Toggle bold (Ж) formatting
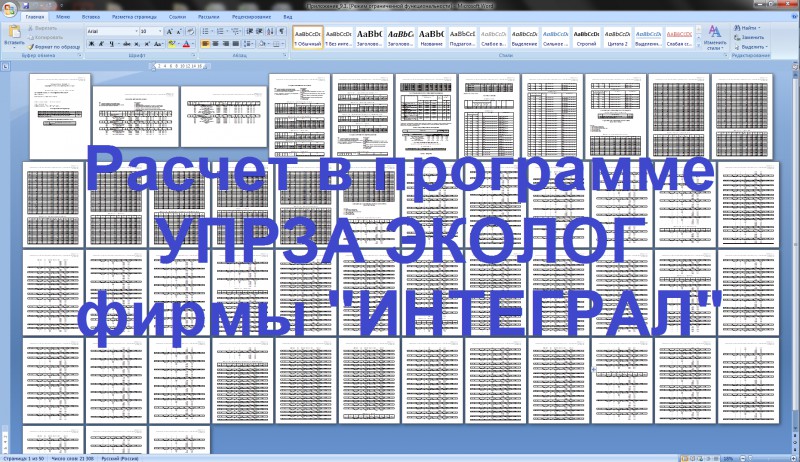The width and height of the screenshot is (800, 462). coord(91,44)
